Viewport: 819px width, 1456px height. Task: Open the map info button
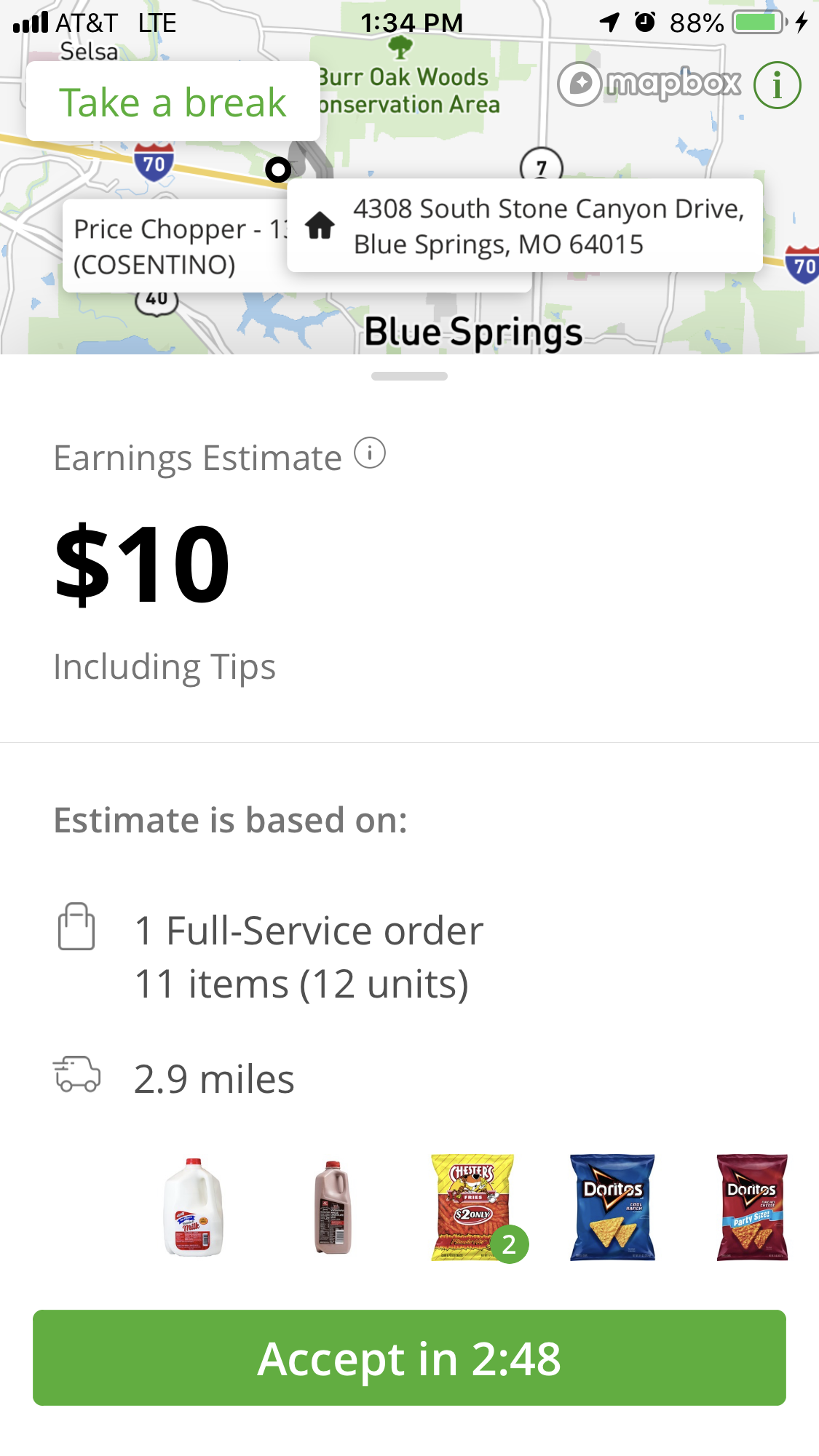pos(777,85)
